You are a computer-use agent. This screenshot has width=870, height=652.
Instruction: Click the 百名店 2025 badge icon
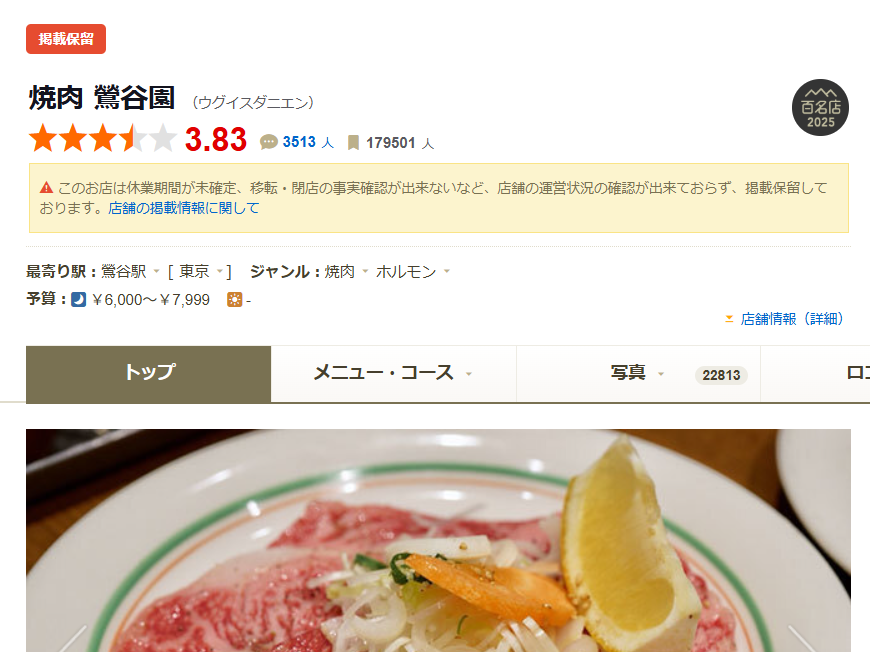pyautogui.click(x=820, y=108)
